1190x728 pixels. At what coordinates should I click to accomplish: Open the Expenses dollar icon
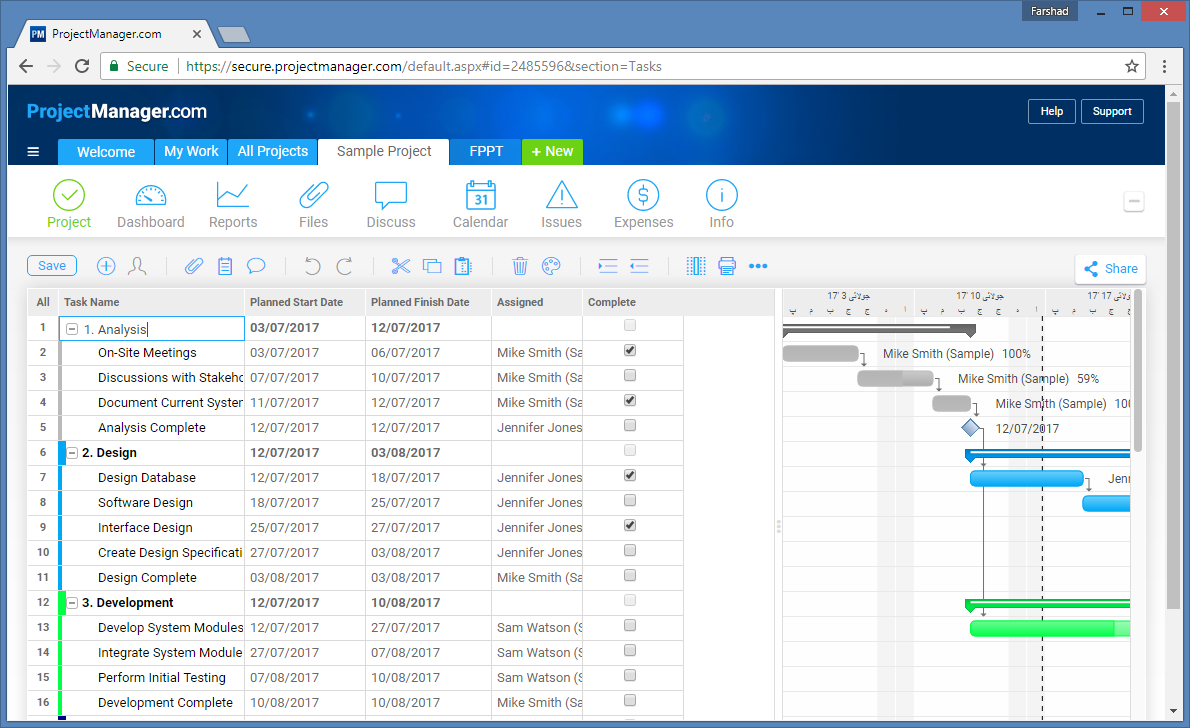(643, 195)
